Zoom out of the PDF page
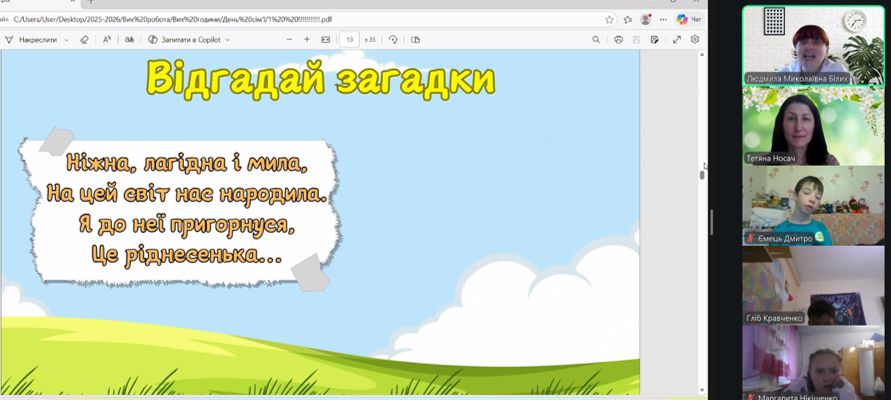Screen dimensions: 891x400 (x=289, y=40)
